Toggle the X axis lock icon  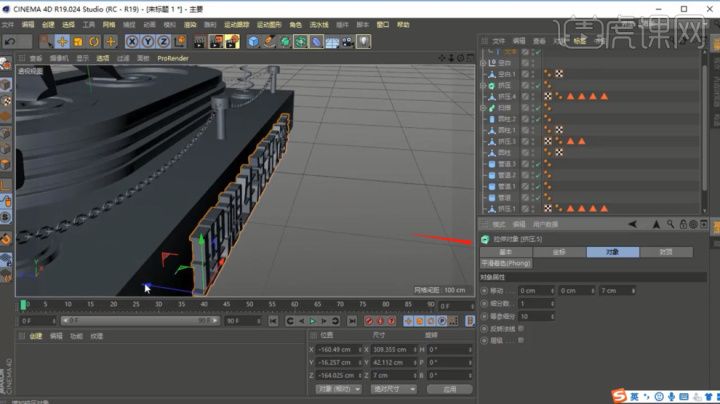coord(133,41)
